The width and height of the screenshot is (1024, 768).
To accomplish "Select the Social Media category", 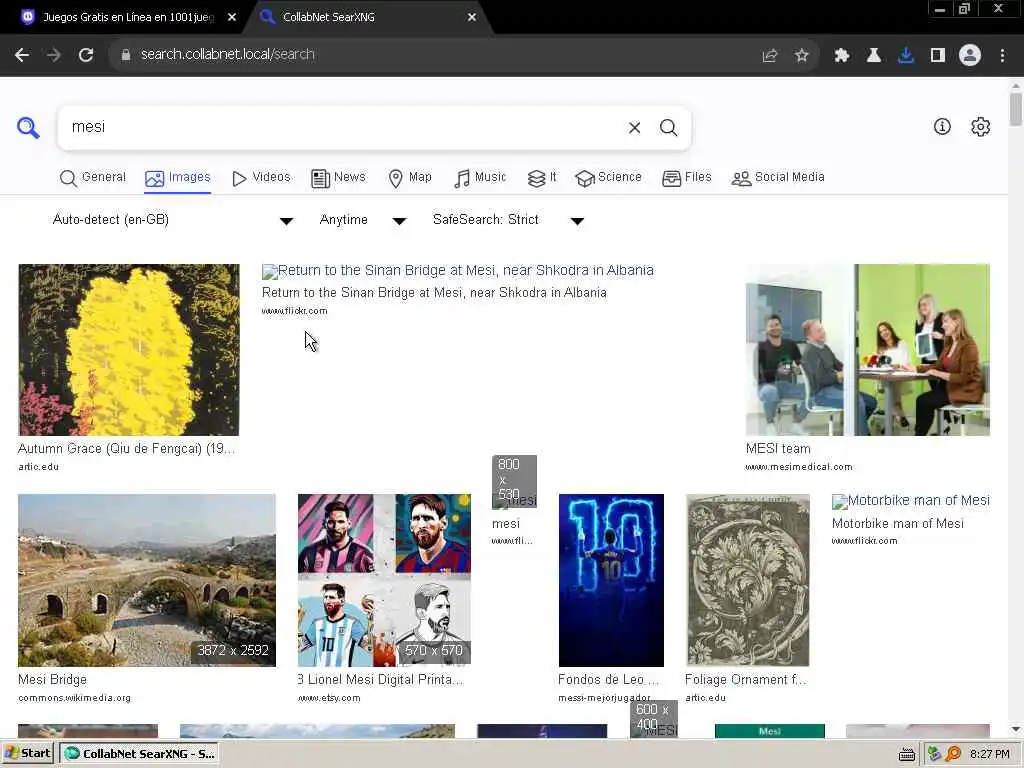I will point(778,178).
